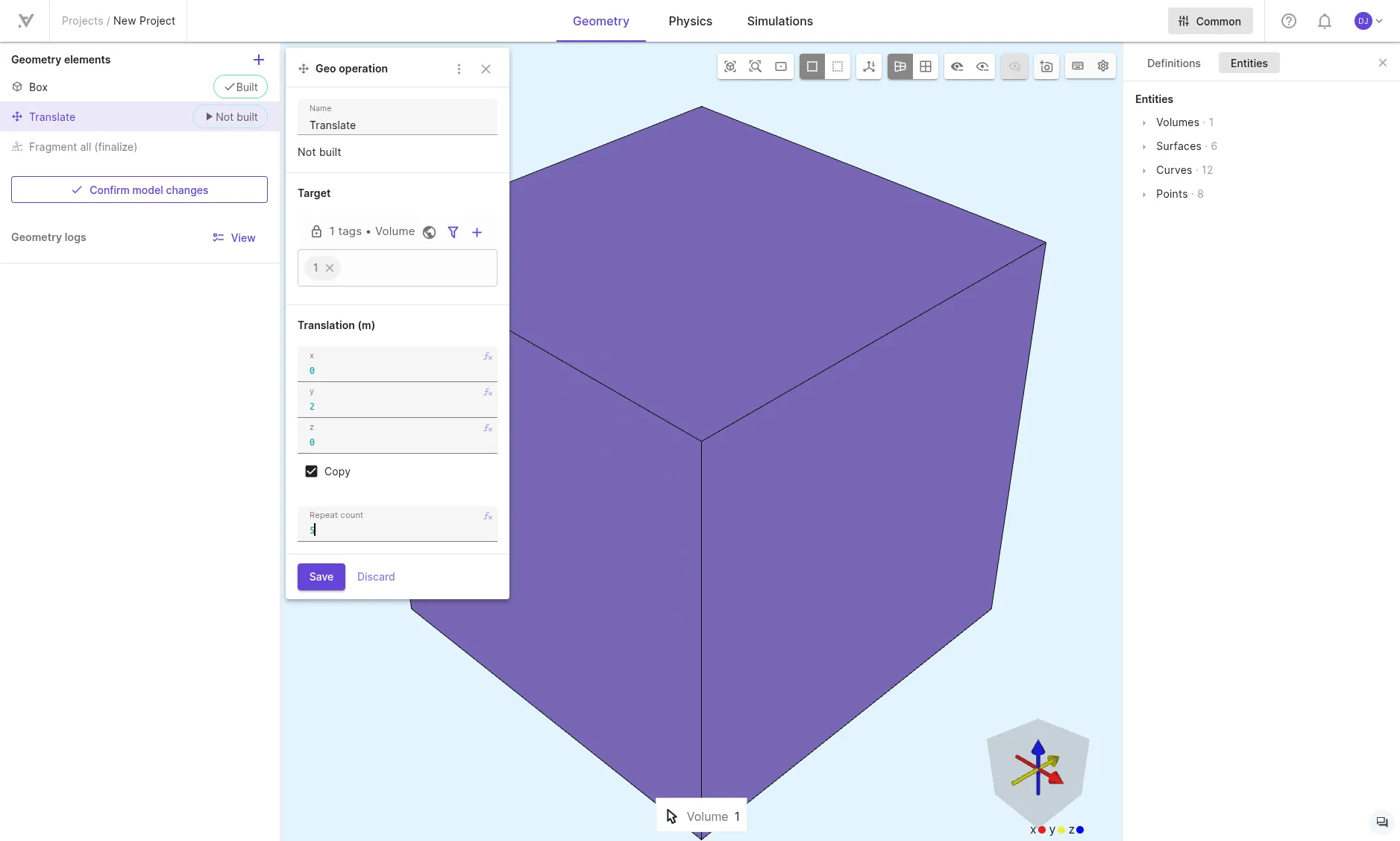The height and width of the screenshot is (841, 1400).
Task: Close the Geo operation panel
Action: pyautogui.click(x=486, y=69)
